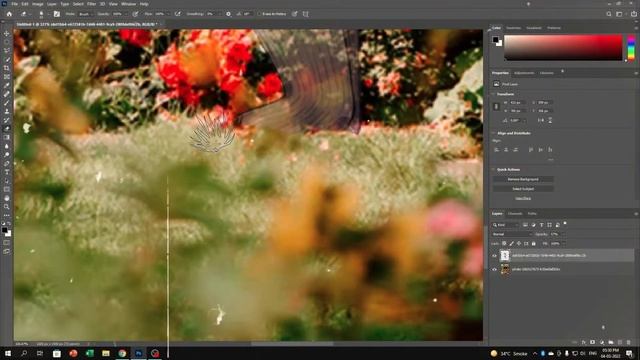Select the Eraser tool in the toolbar
Viewport: 640px width, 360px height.
(7, 129)
